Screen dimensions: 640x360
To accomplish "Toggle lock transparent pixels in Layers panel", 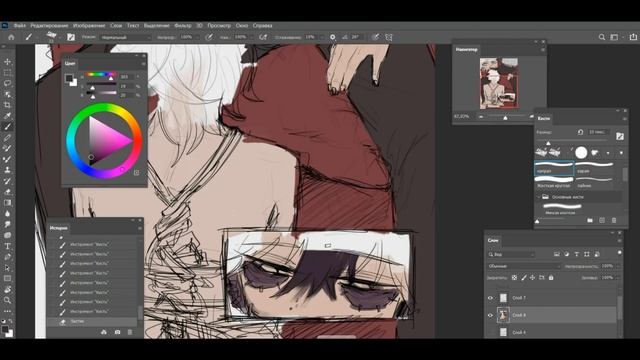I will click(514, 278).
